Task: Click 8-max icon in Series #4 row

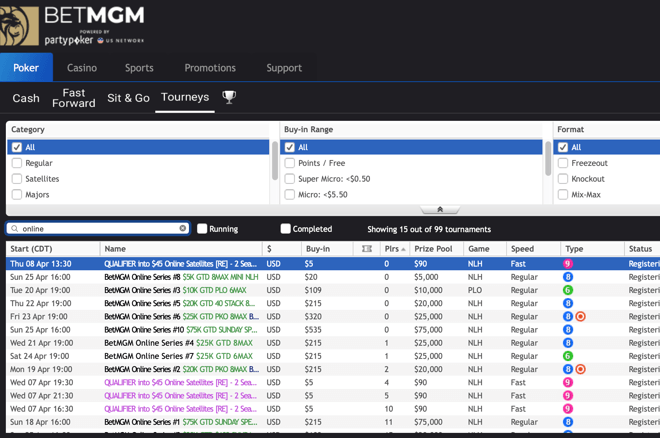Action: tap(567, 343)
